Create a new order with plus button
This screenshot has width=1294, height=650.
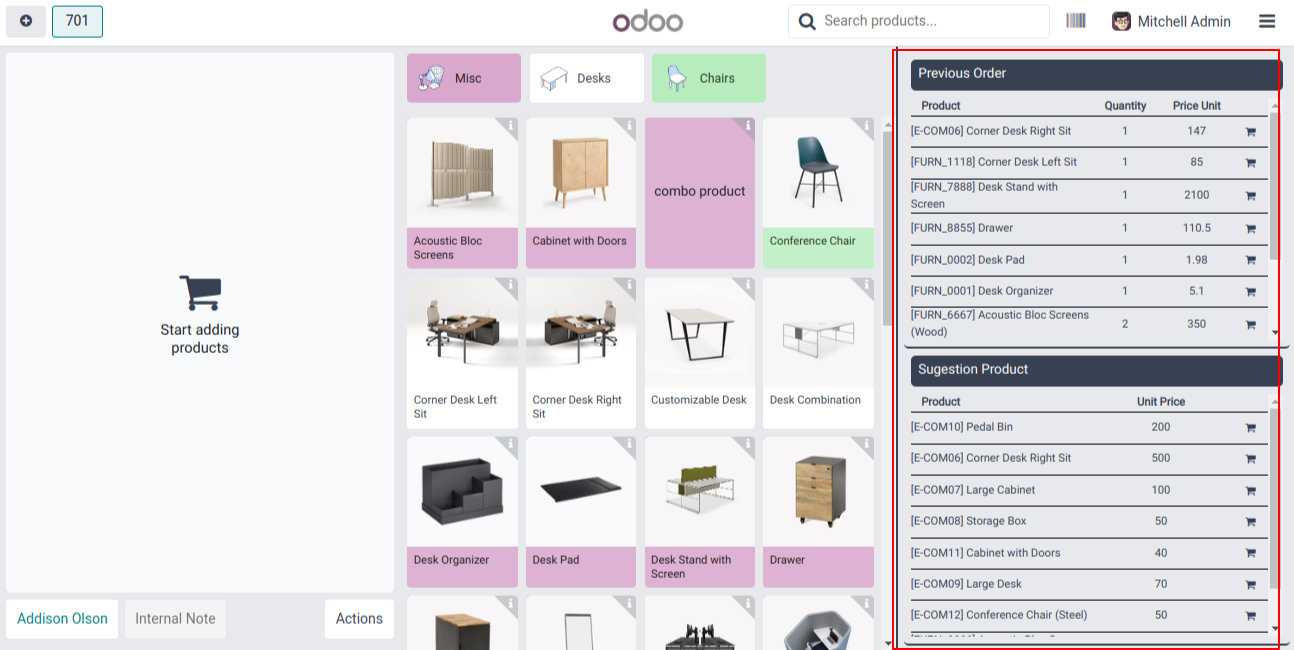26,21
